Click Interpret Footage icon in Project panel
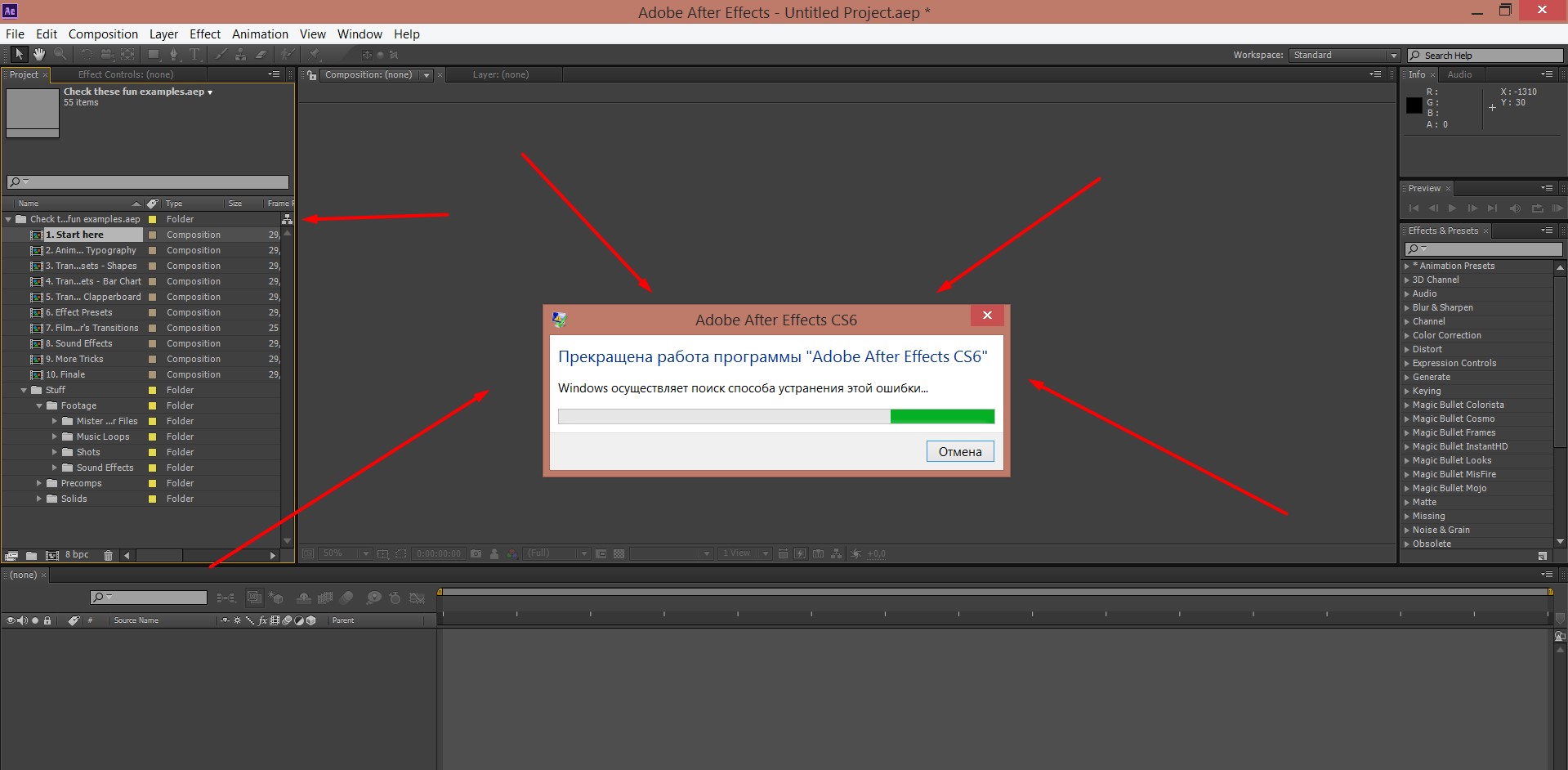 12,555
